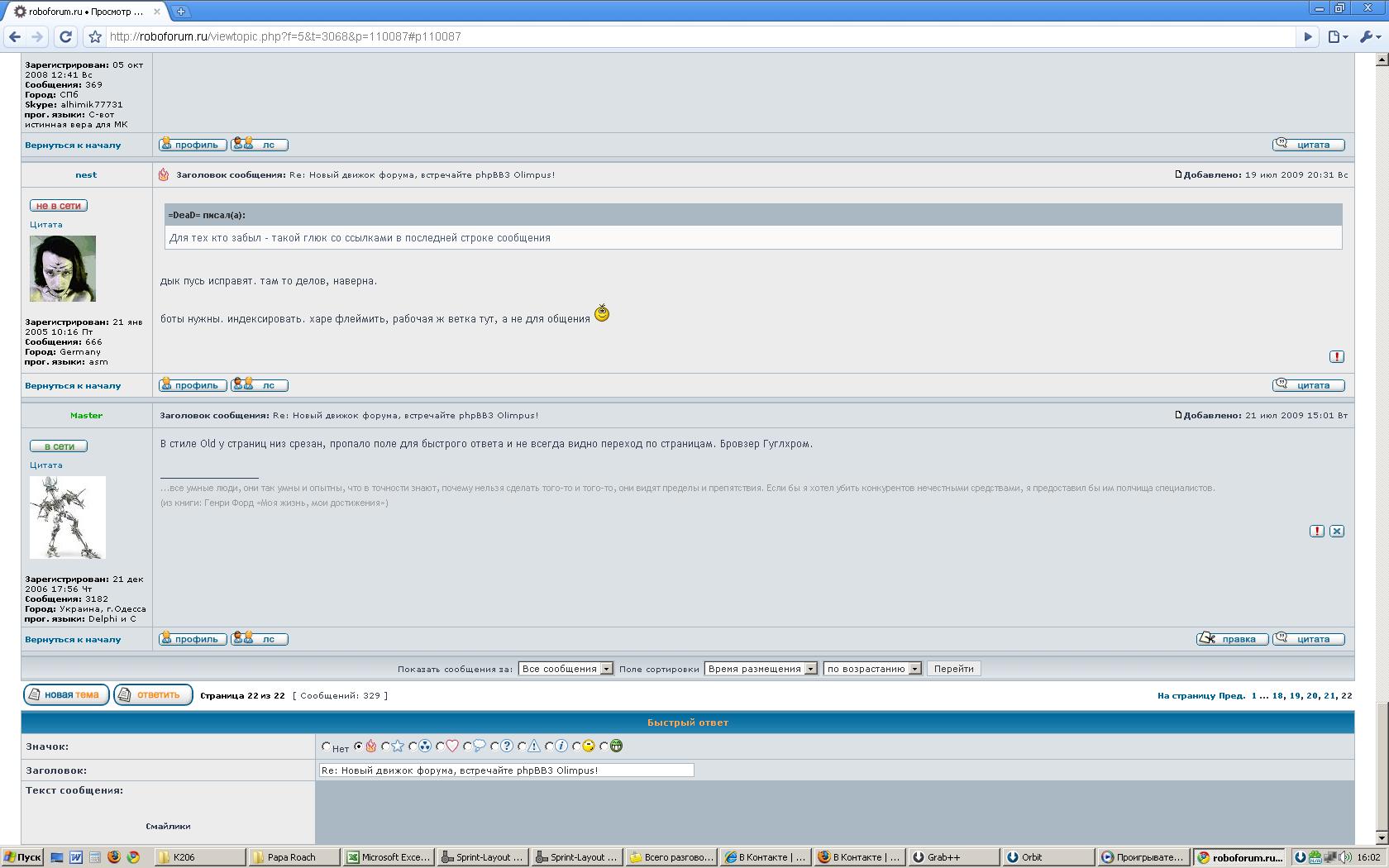Go back to the previous page

15,36
